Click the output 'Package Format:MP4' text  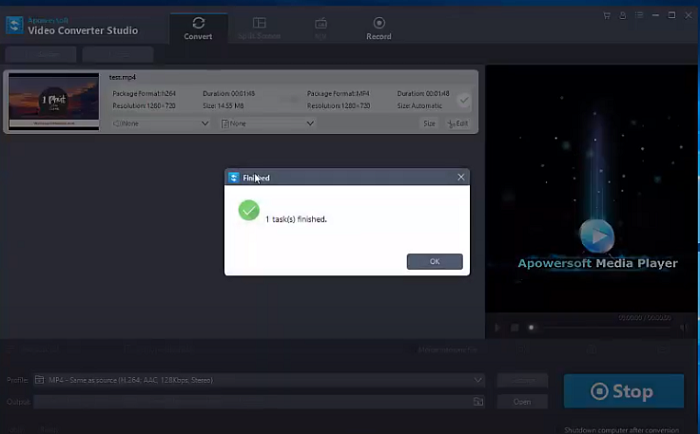[338, 93]
